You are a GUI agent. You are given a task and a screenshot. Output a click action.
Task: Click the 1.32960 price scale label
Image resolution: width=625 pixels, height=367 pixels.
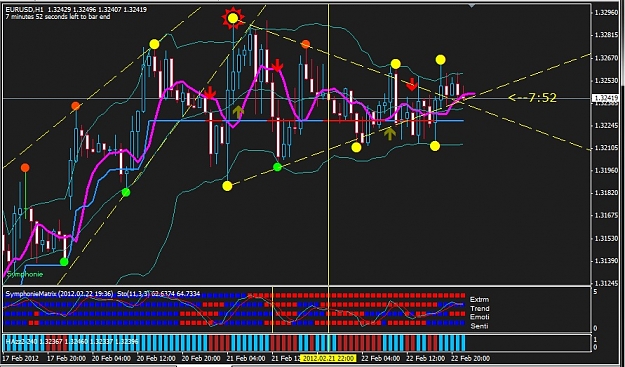coord(606,13)
